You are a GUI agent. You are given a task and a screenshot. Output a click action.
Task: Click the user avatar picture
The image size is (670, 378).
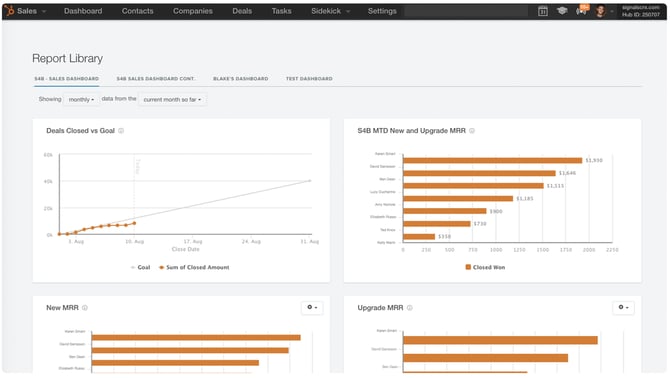600,11
